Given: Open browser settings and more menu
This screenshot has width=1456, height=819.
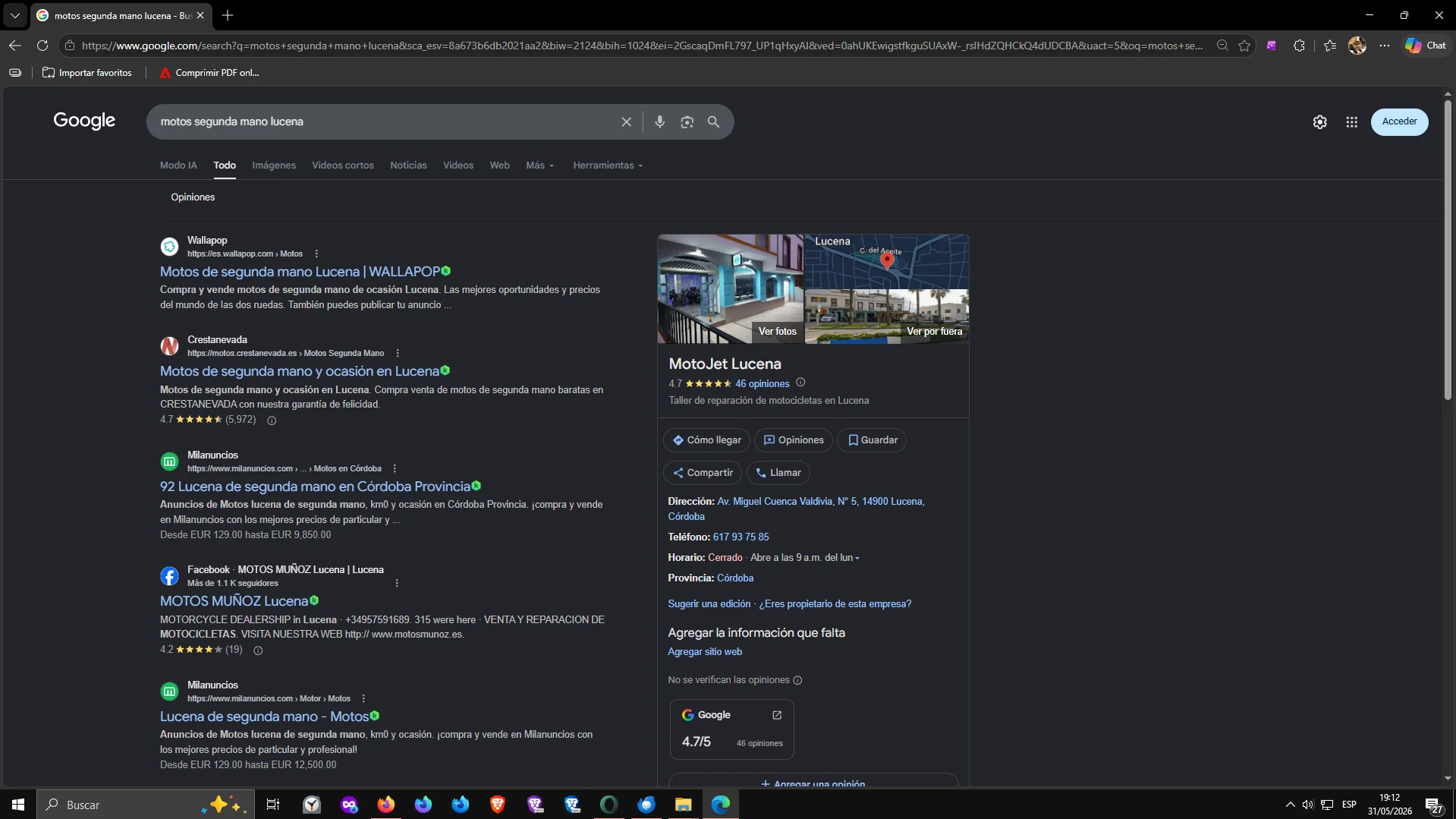Looking at the screenshot, I should (1385, 46).
